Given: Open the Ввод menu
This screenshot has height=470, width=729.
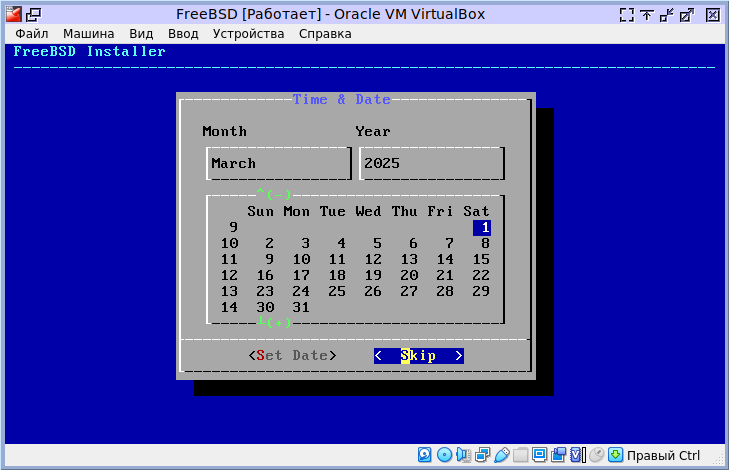Looking at the screenshot, I should [183, 34].
